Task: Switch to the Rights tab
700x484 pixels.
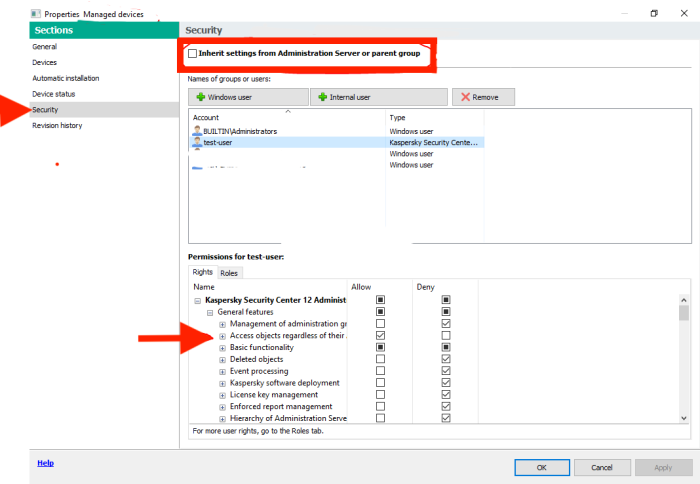Action: tap(202, 272)
